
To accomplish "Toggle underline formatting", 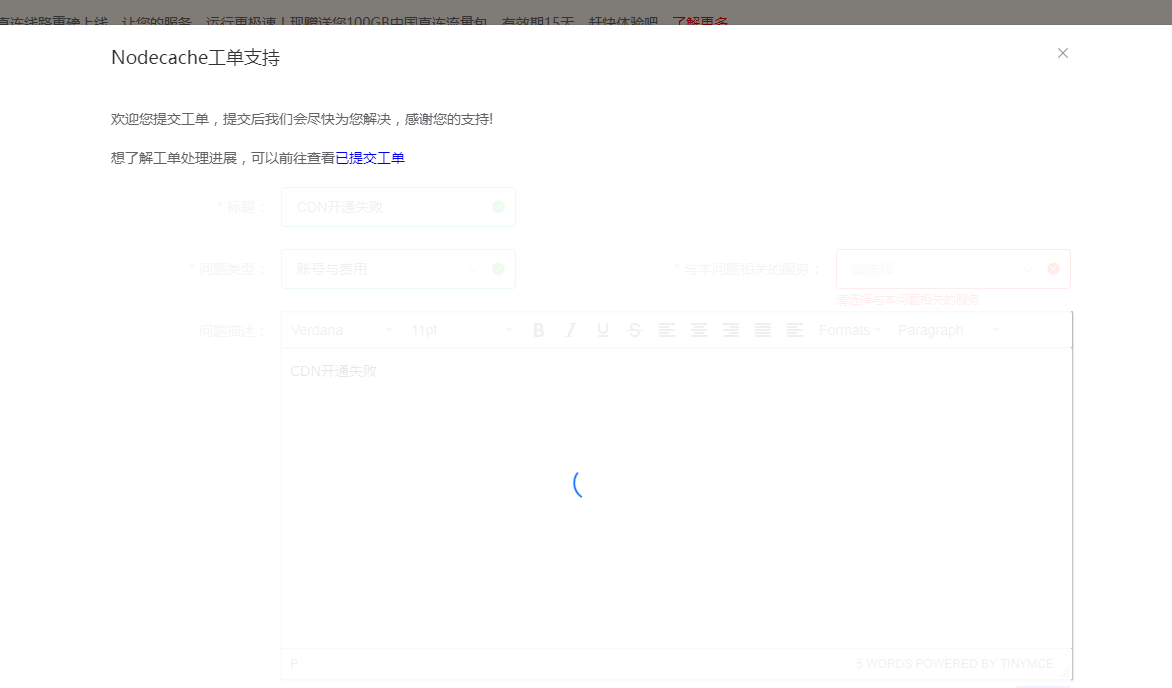I will click(602, 331).
